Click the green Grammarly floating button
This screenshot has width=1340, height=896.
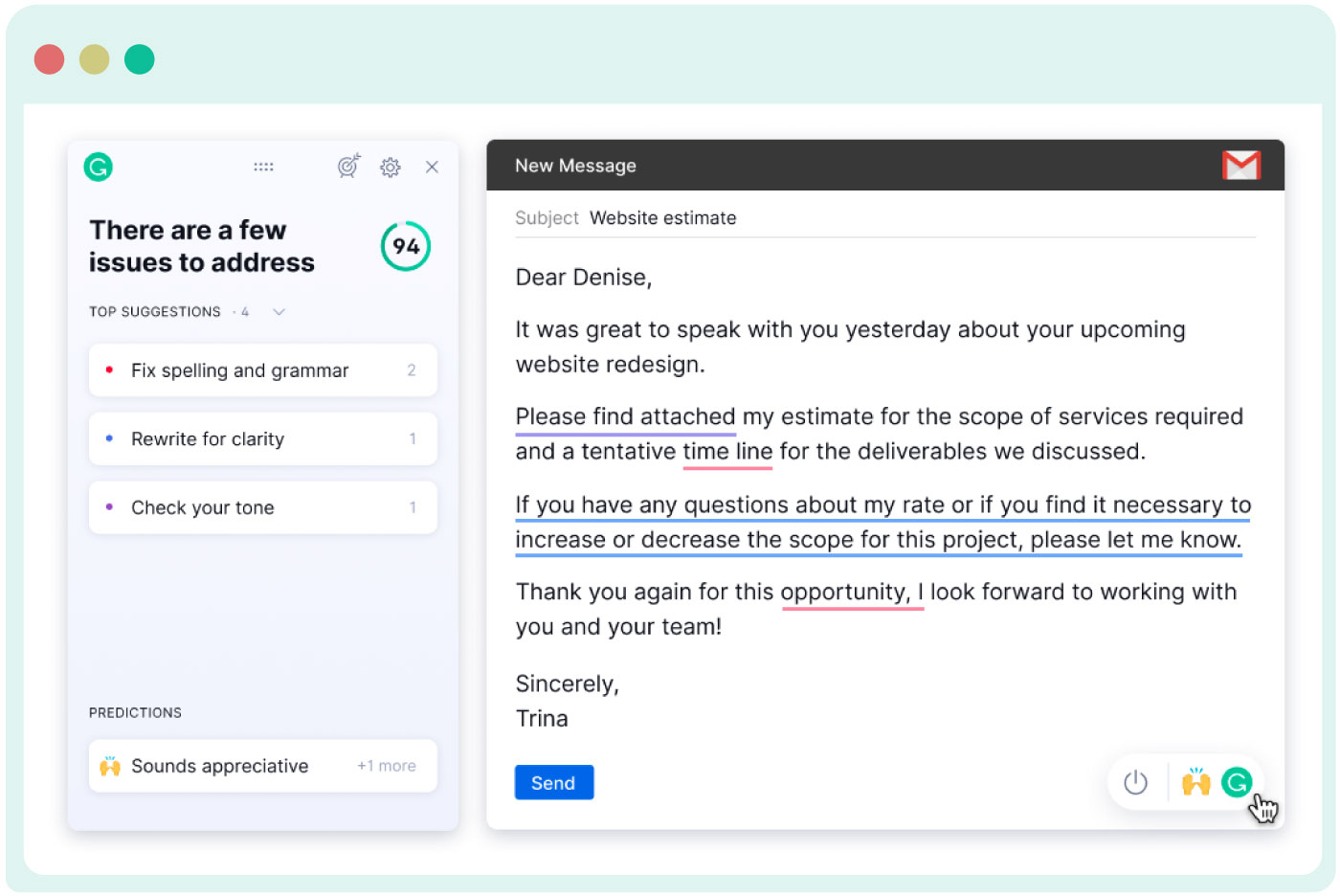coord(1237,782)
